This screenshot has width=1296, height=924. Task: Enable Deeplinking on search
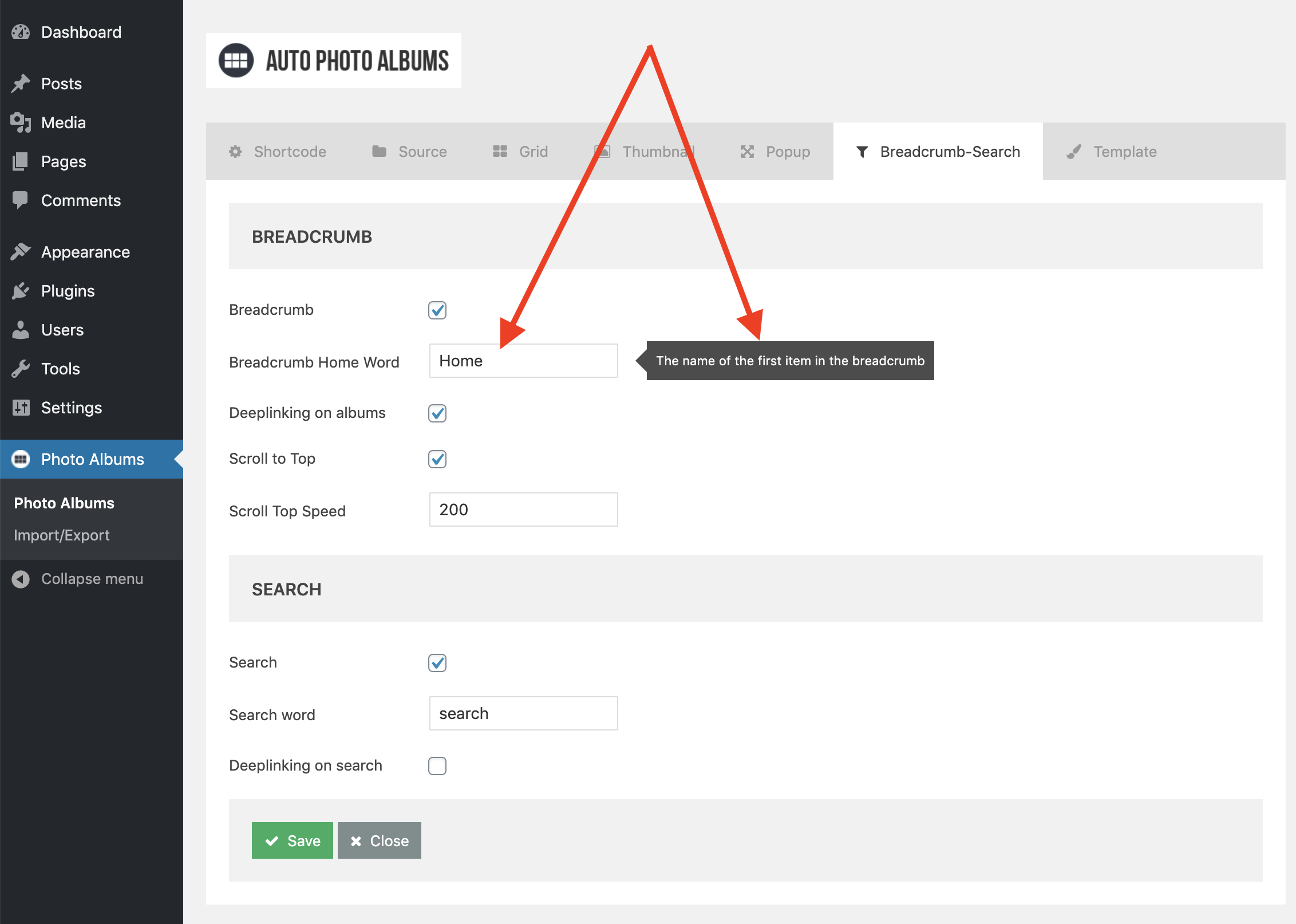(x=437, y=766)
